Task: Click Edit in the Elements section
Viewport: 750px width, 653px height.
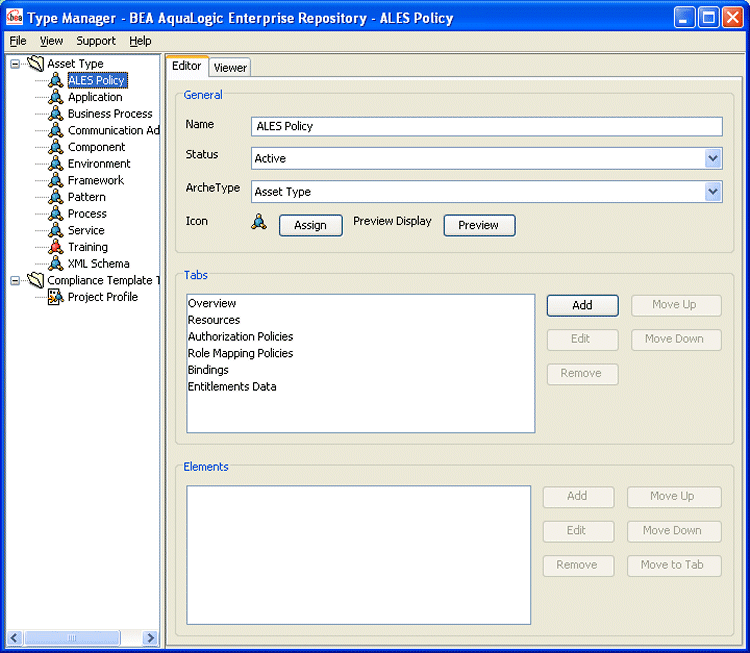Action: tap(578, 531)
